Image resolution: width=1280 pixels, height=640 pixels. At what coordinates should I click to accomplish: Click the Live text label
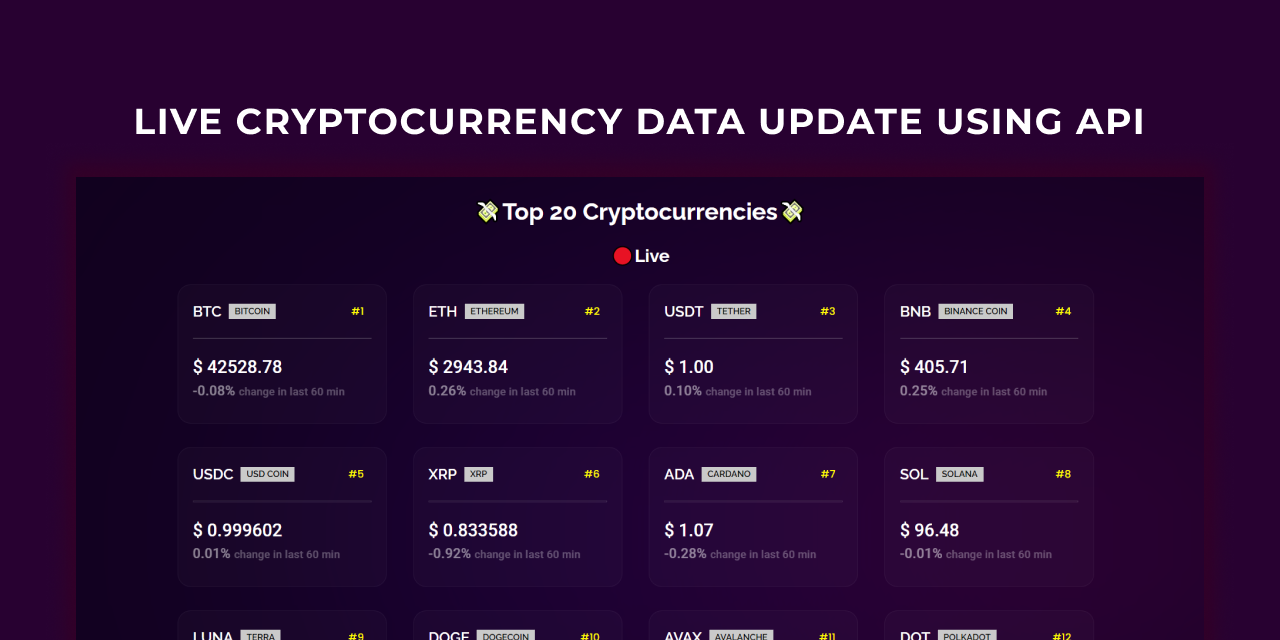tap(650, 255)
